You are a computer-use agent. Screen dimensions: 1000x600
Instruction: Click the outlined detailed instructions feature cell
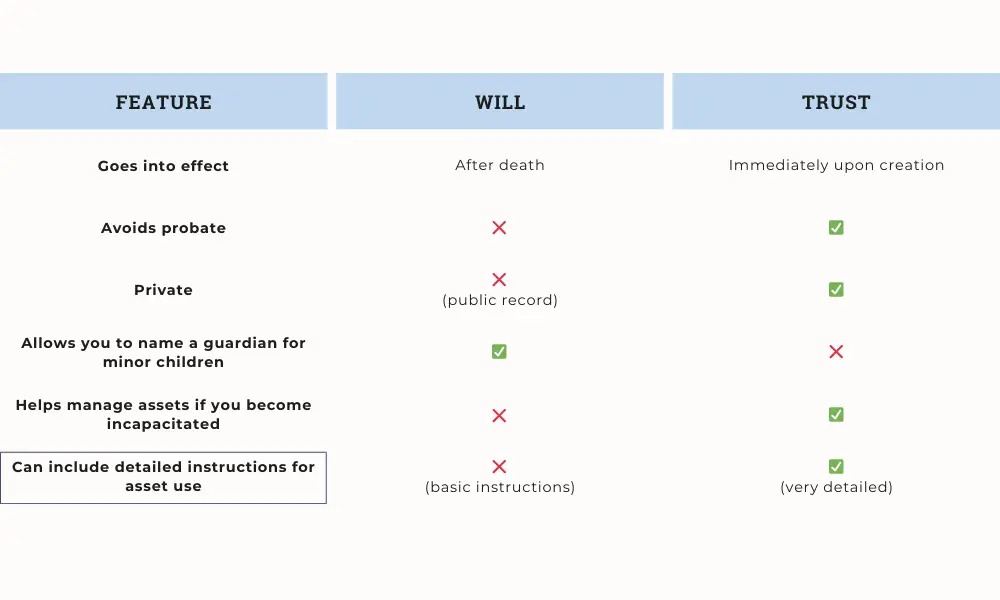tap(163, 477)
